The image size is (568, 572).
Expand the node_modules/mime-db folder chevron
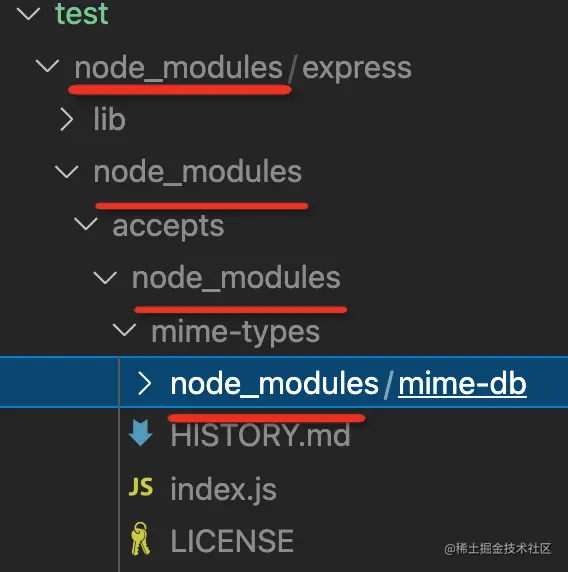(x=145, y=384)
